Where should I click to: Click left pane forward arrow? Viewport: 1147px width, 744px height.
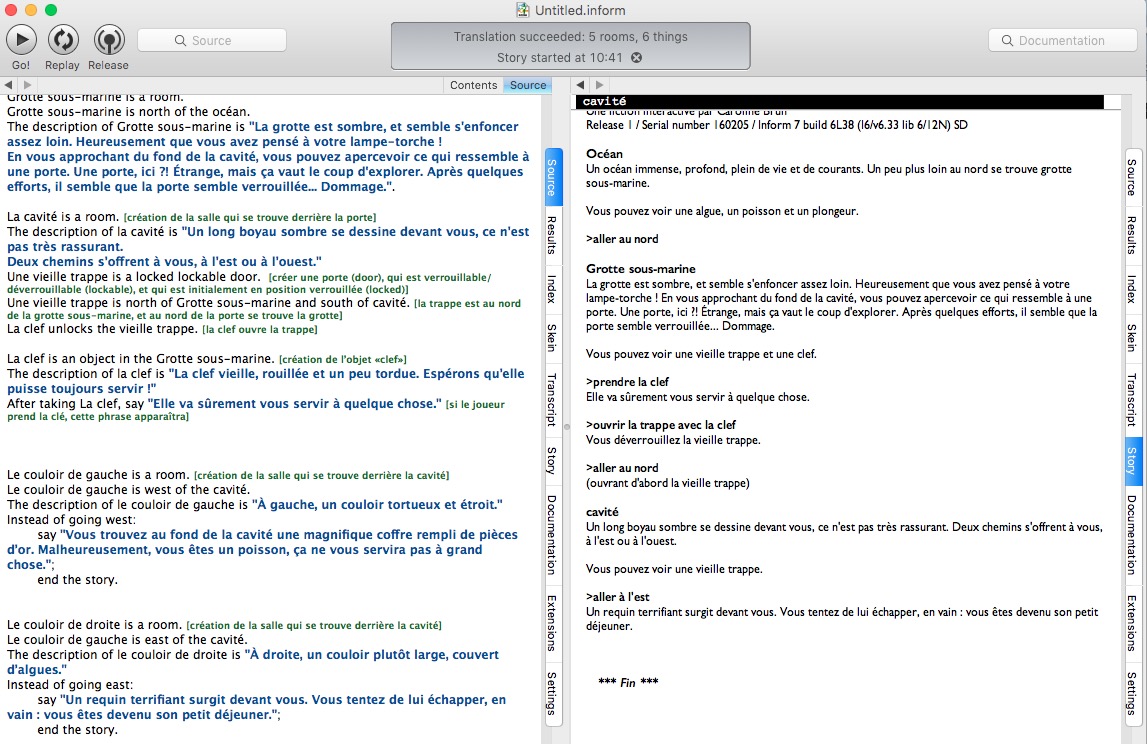27,85
